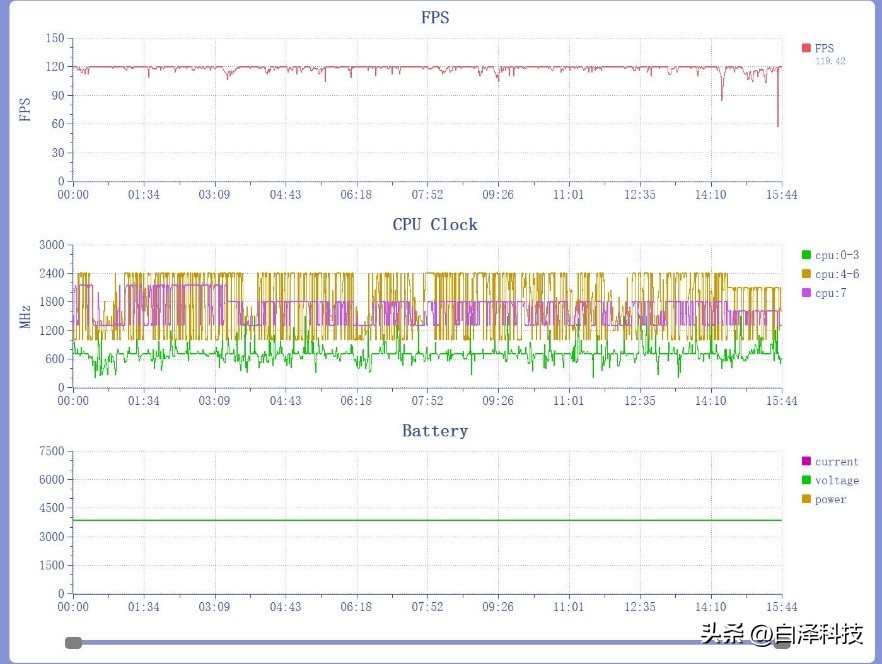Click the cpu:7 legend label
The image size is (882, 664).
pyautogui.click(x=830, y=293)
